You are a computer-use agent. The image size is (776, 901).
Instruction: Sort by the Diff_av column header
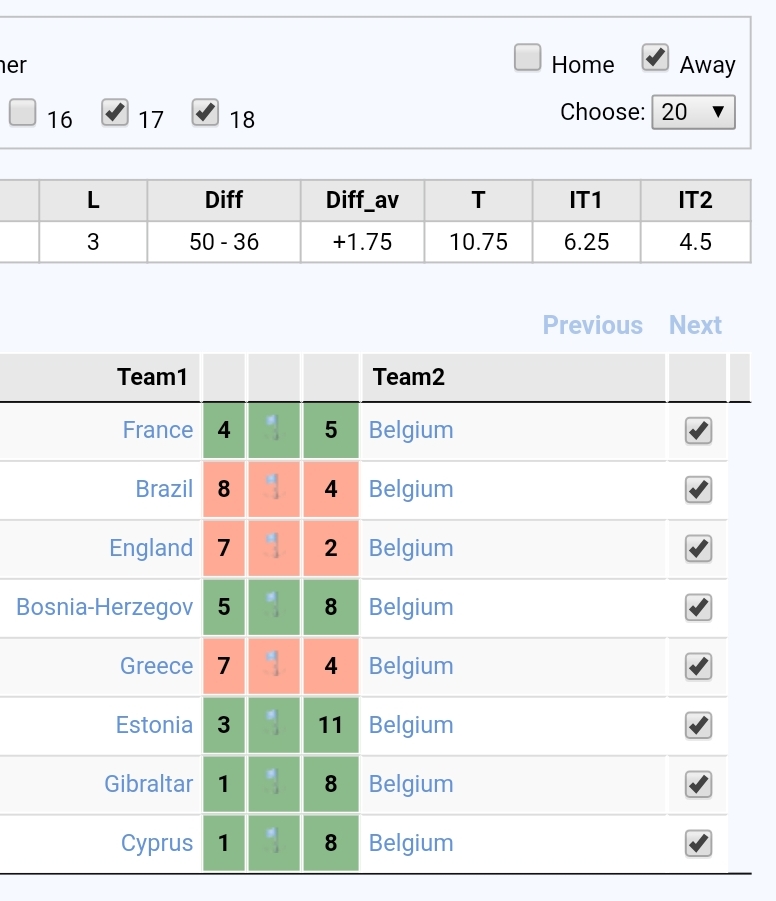362,200
